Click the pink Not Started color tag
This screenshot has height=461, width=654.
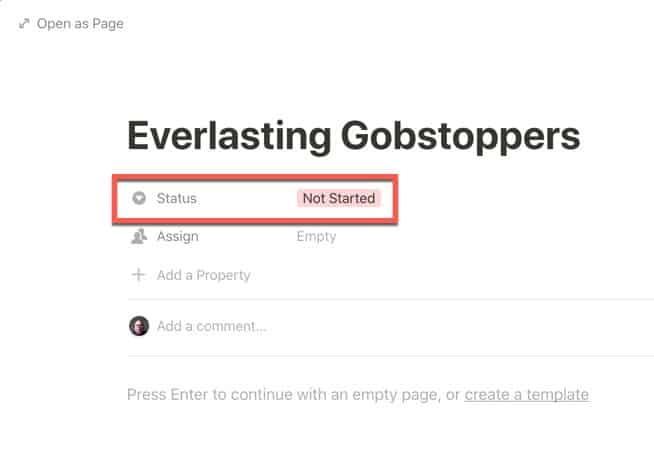tap(339, 198)
